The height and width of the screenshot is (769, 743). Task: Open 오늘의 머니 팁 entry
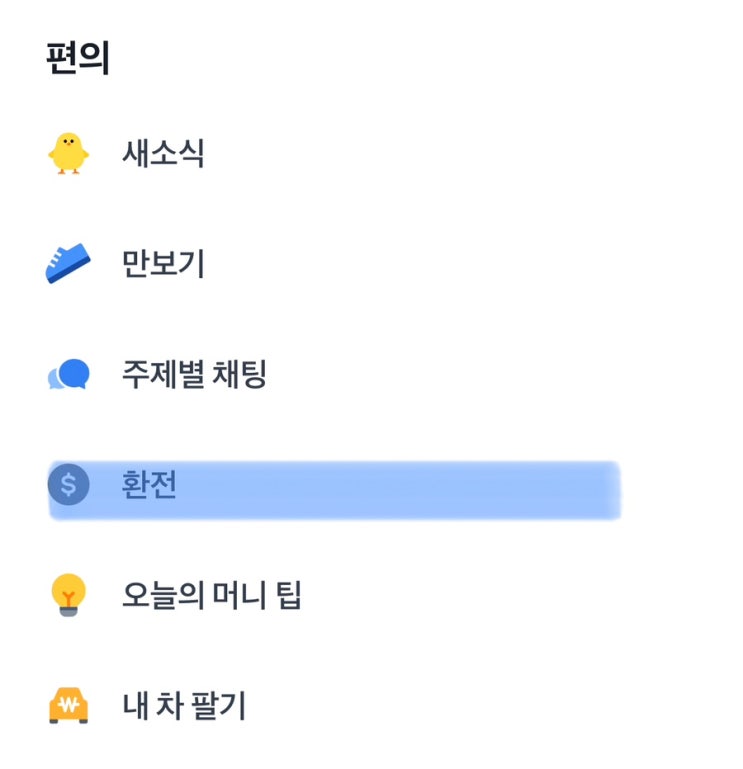211,596
